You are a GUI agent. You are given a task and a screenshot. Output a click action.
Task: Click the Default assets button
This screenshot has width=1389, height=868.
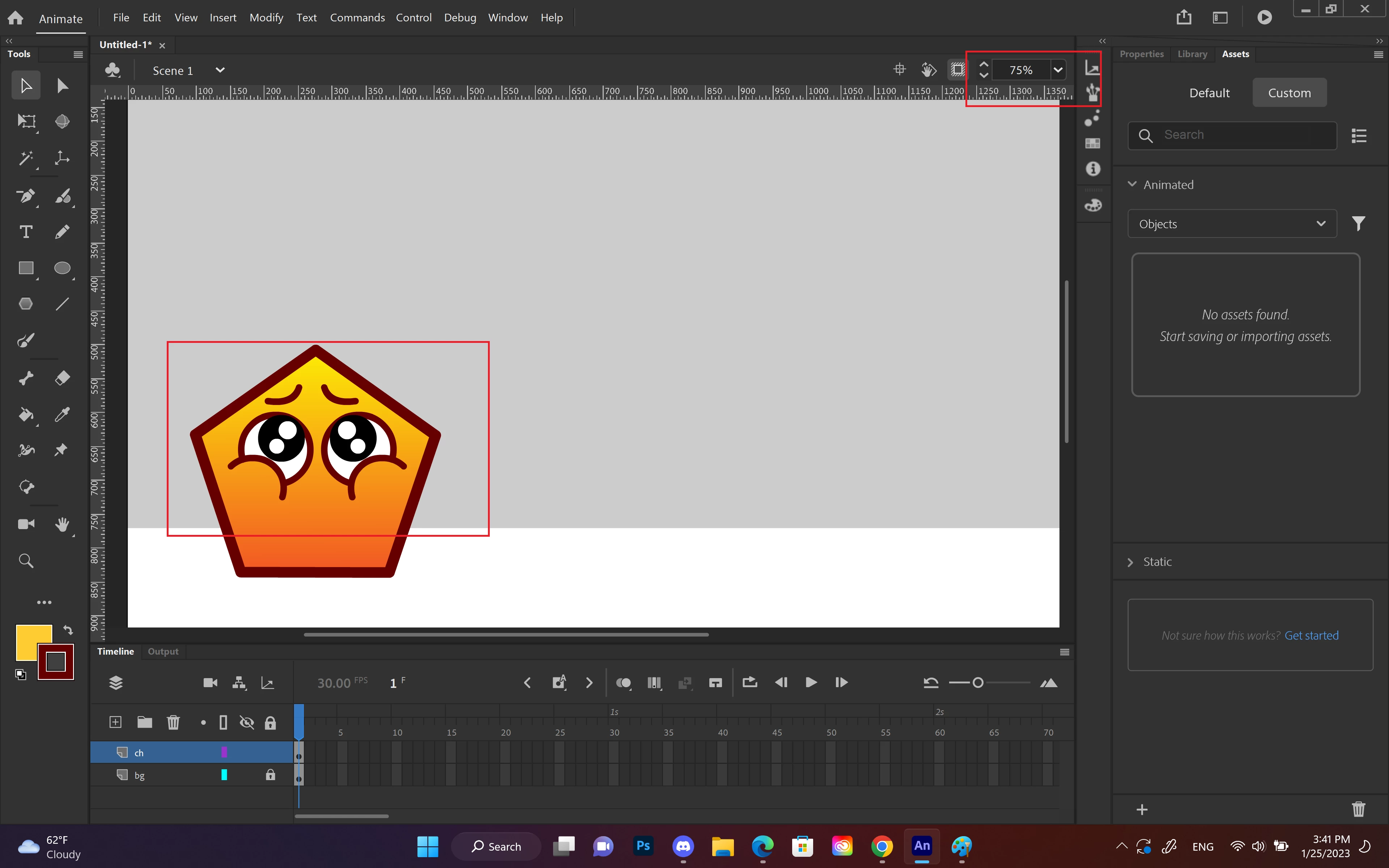point(1209,93)
